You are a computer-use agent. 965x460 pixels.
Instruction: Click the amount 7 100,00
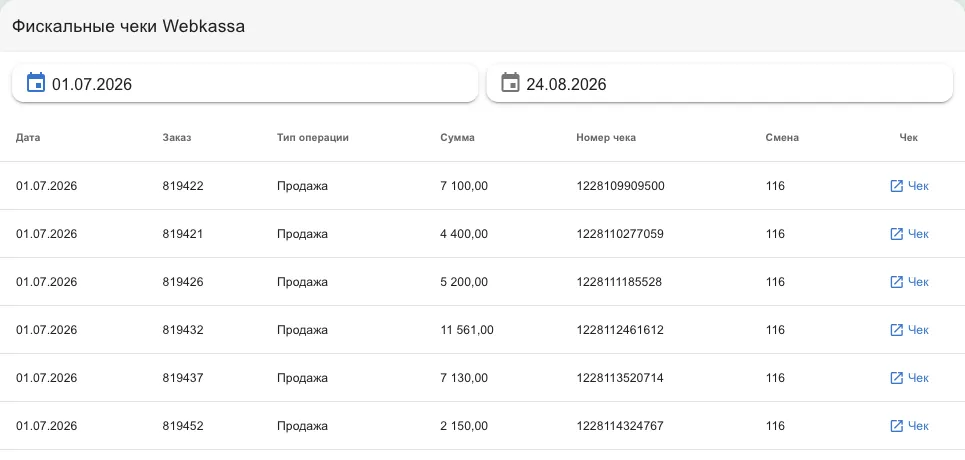point(464,186)
